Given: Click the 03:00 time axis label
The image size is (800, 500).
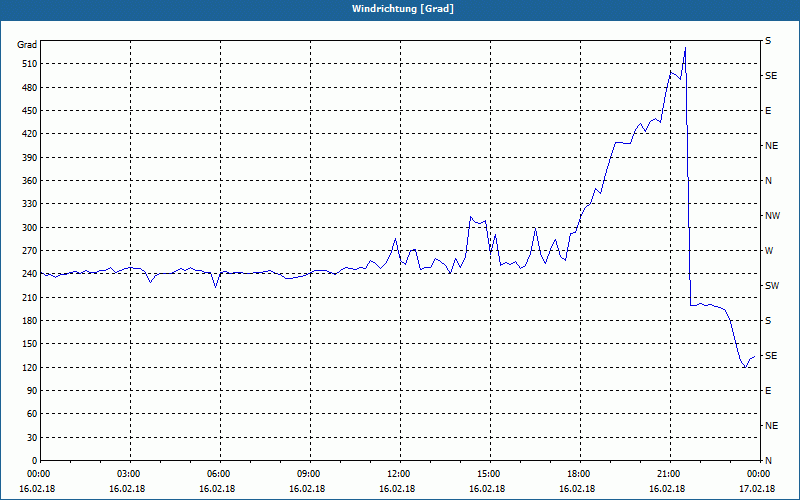Looking at the screenshot, I should coord(131,474).
